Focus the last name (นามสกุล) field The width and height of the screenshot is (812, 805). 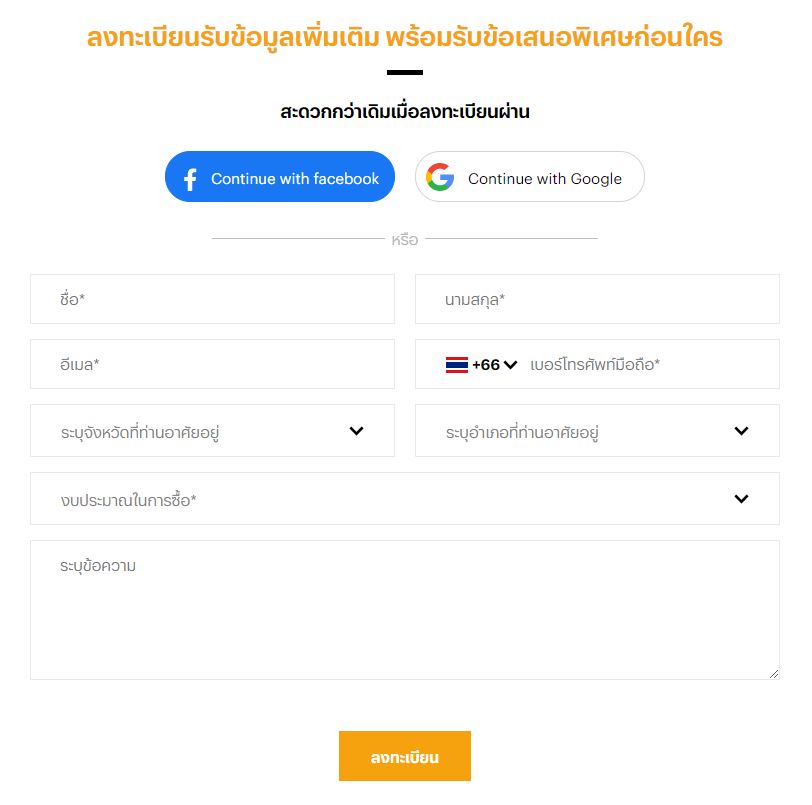pos(597,299)
